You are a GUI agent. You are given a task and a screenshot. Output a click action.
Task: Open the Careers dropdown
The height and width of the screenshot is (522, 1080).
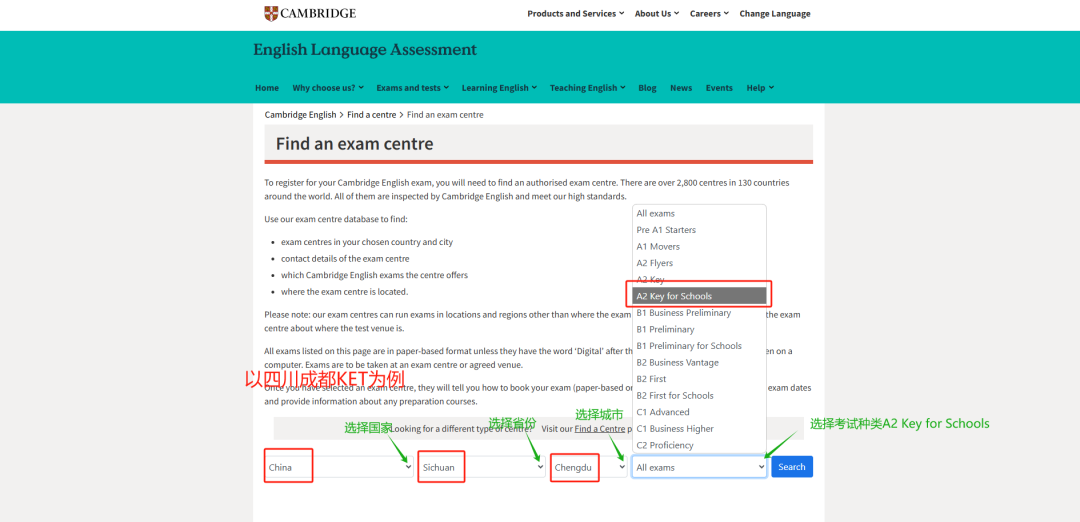pyautogui.click(x=709, y=14)
